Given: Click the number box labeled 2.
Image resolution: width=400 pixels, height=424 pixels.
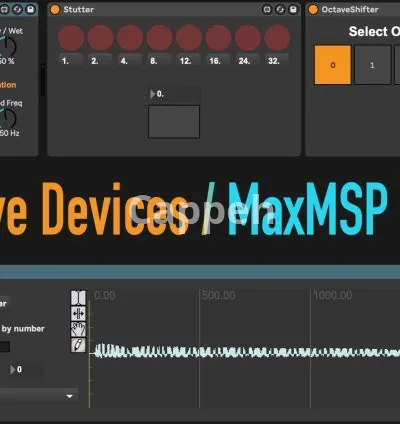Looking at the screenshot, I should coord(100,61).
